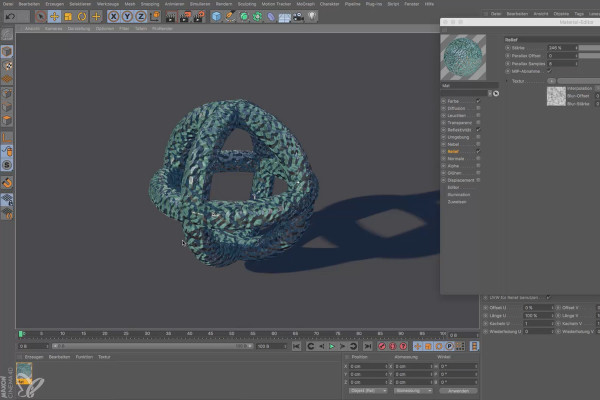Enable the Transparenz channel checkbox
600x400 pixels.
pos(478,122)
